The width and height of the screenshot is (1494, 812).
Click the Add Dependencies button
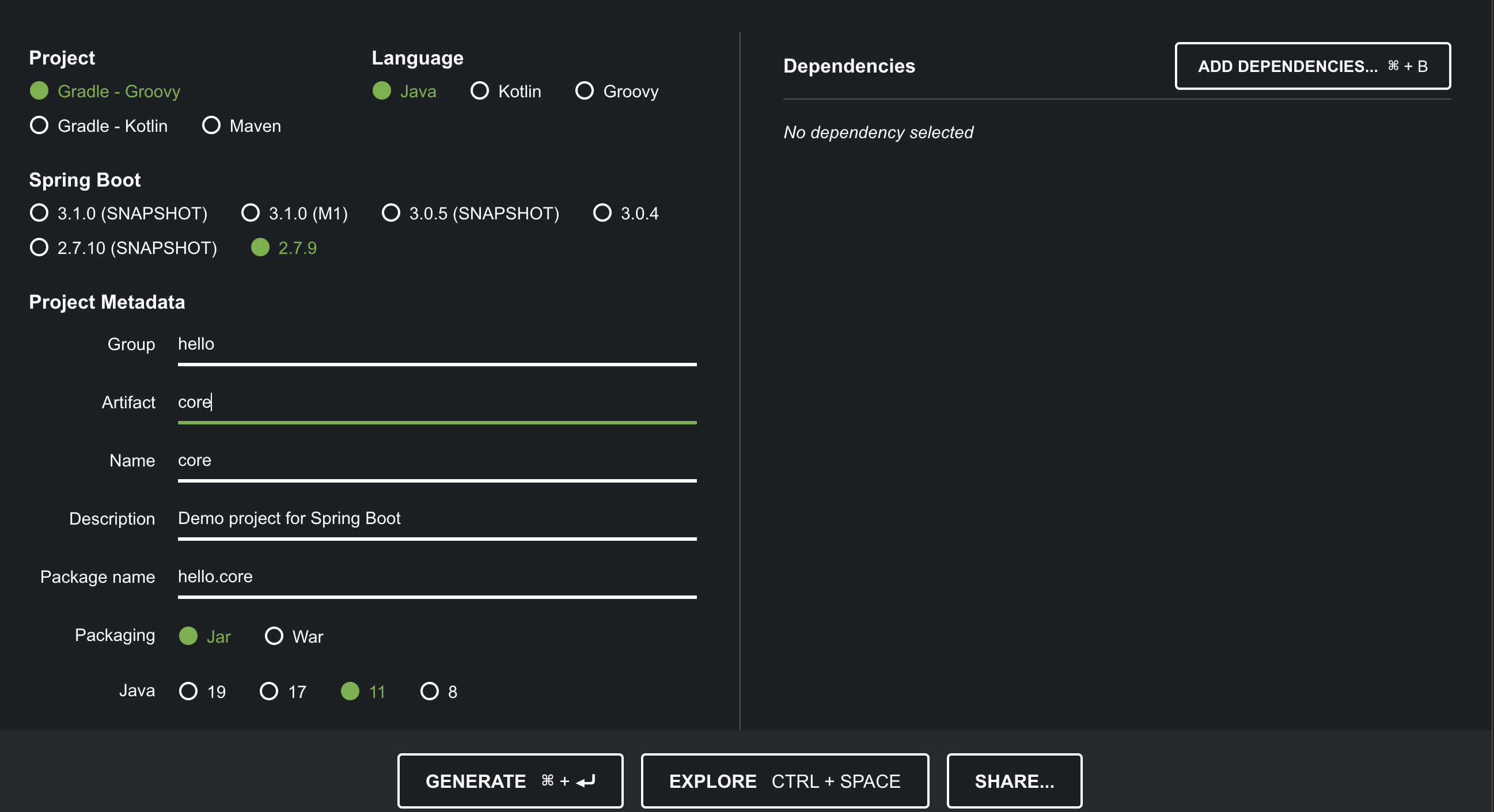1313,66
